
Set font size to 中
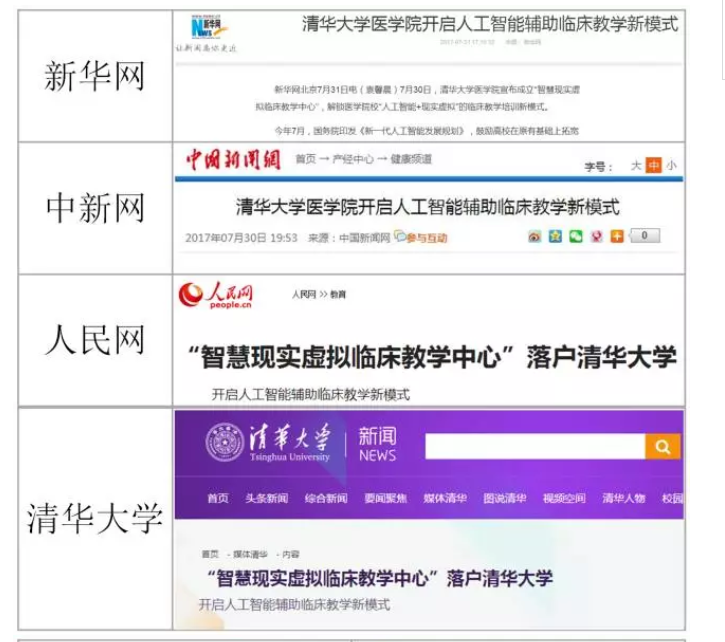(654, 165)
